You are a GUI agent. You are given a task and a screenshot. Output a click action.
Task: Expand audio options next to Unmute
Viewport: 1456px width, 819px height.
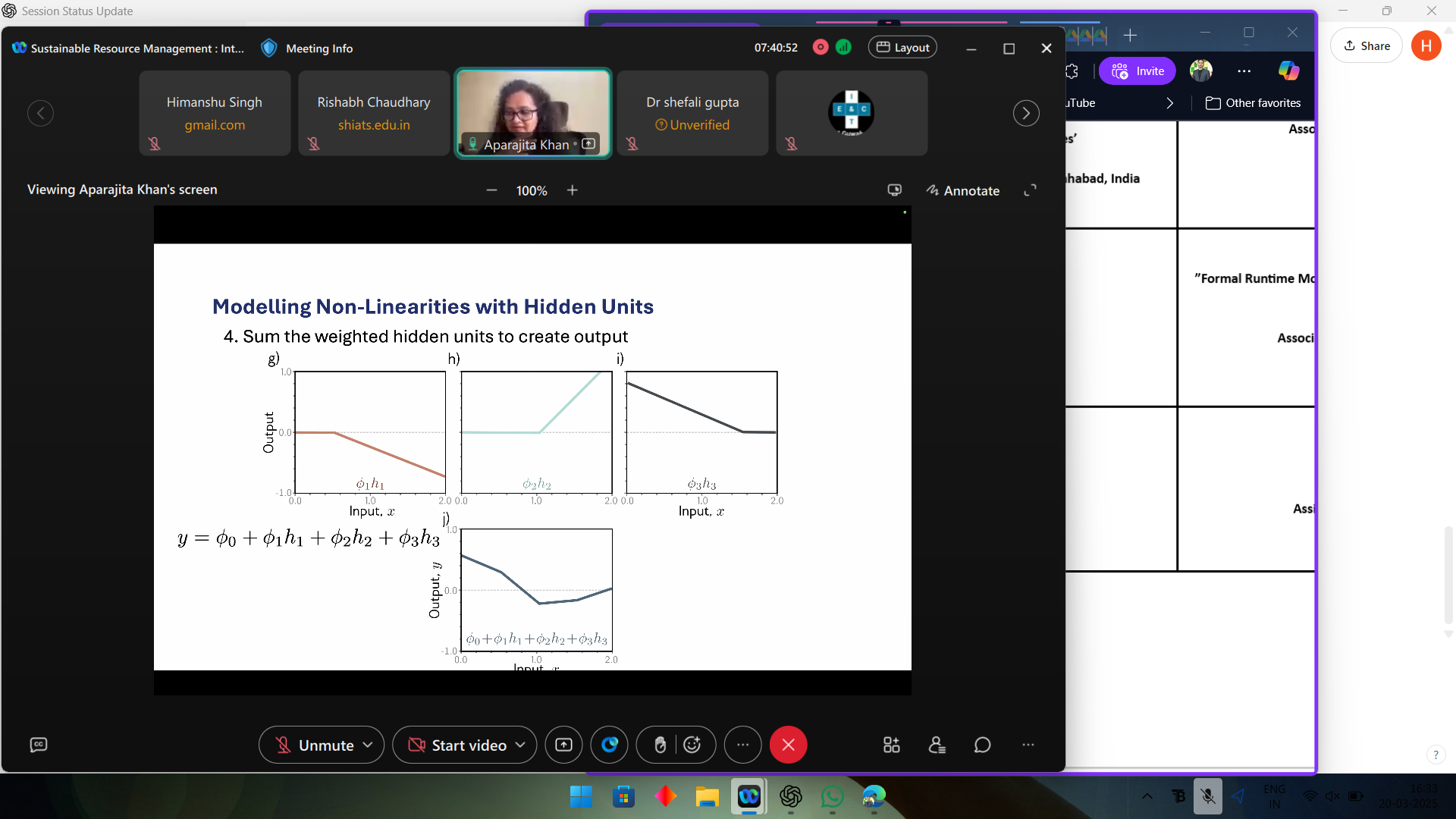pyautogui.click(x=368, y=745)
